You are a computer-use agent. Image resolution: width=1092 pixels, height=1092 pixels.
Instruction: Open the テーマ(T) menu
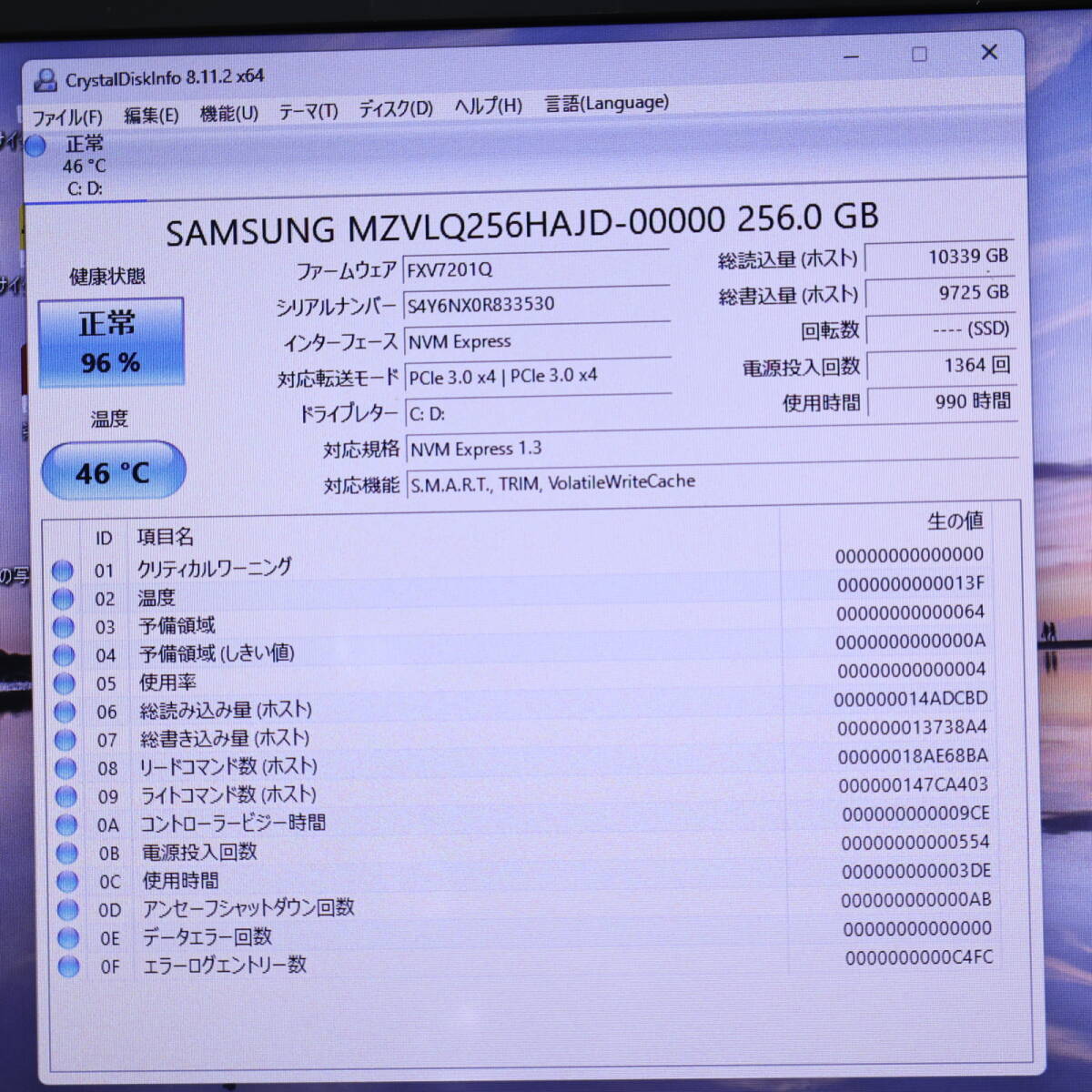[x=308, y=111]
